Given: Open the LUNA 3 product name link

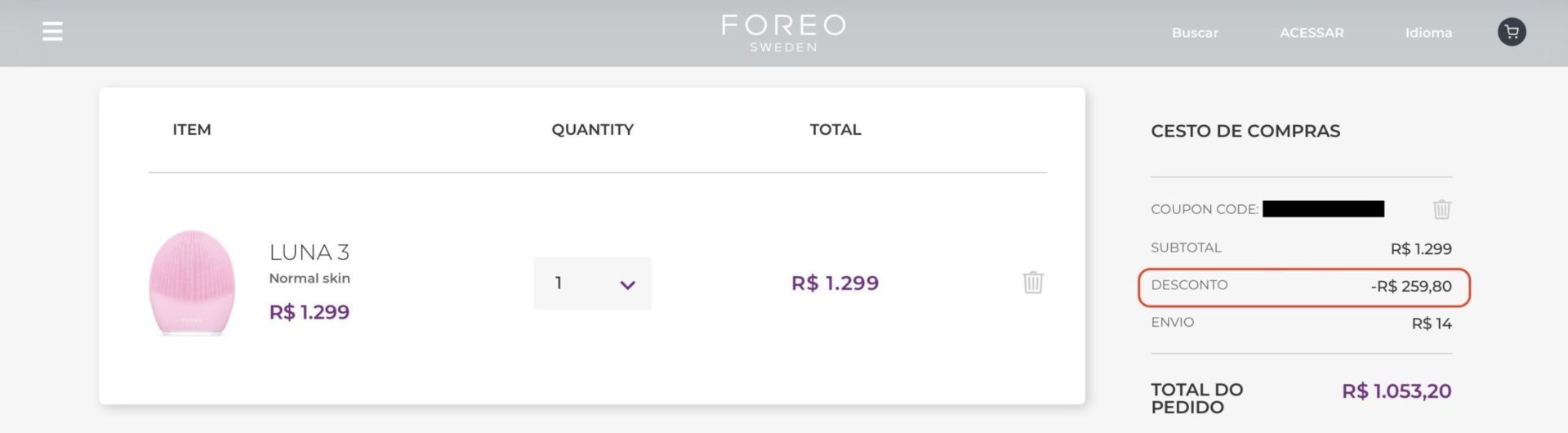Looking at the screenshot, I should 309,252.
